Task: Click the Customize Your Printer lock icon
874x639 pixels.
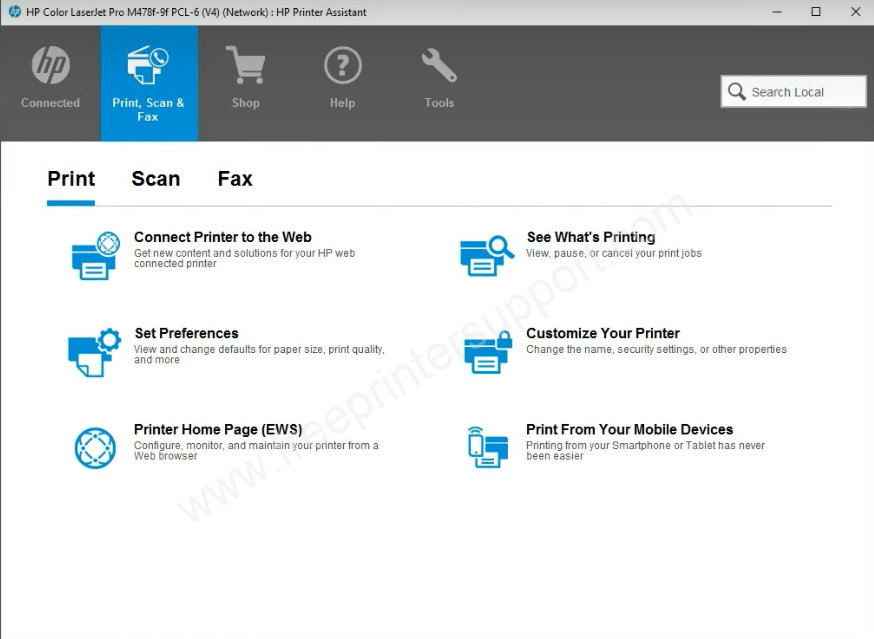Action: pyautogui.click(x=488, y=352)
